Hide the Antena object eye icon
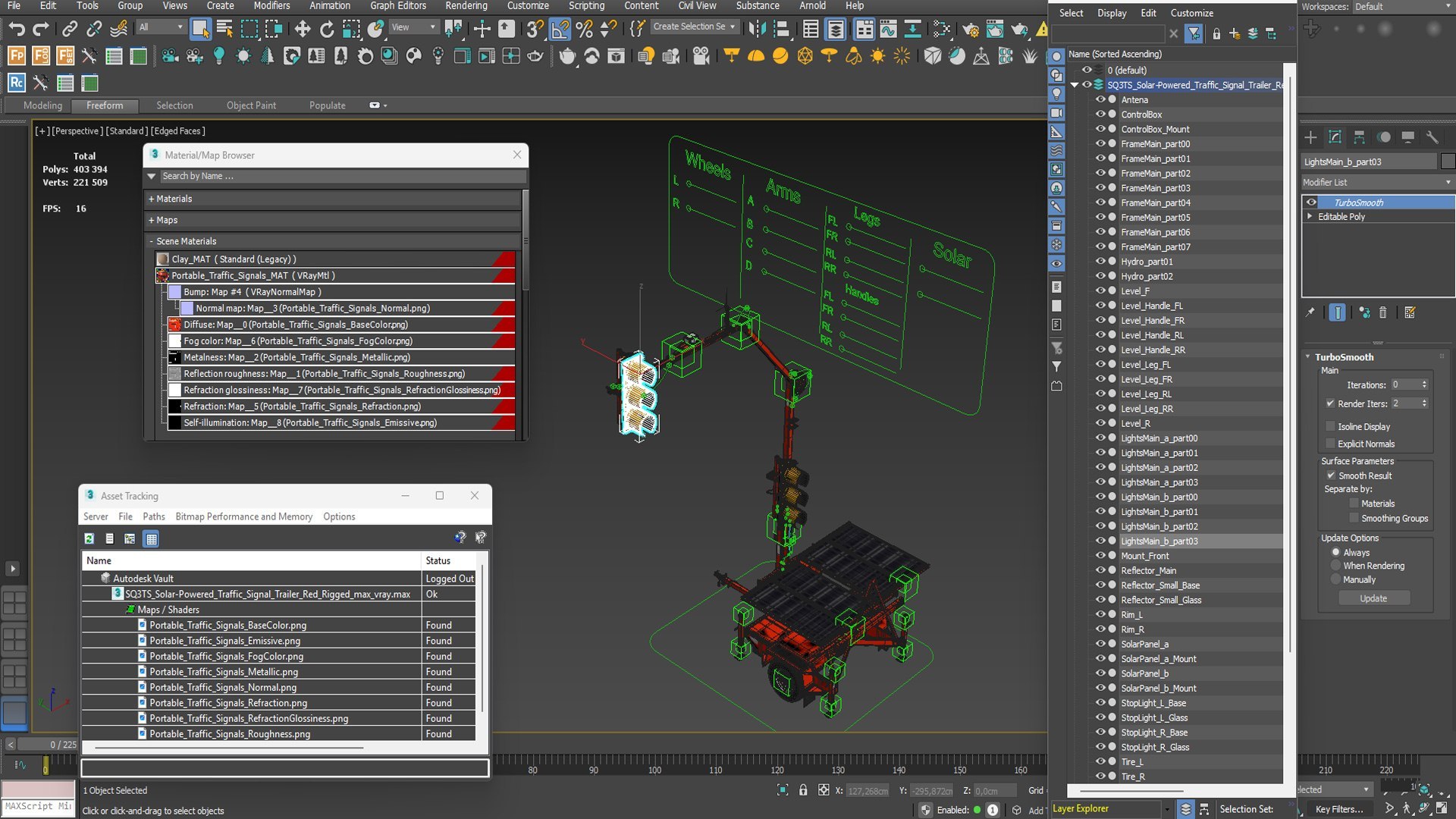Screen dimensions: 1456x819 (x=1100, y=99)
